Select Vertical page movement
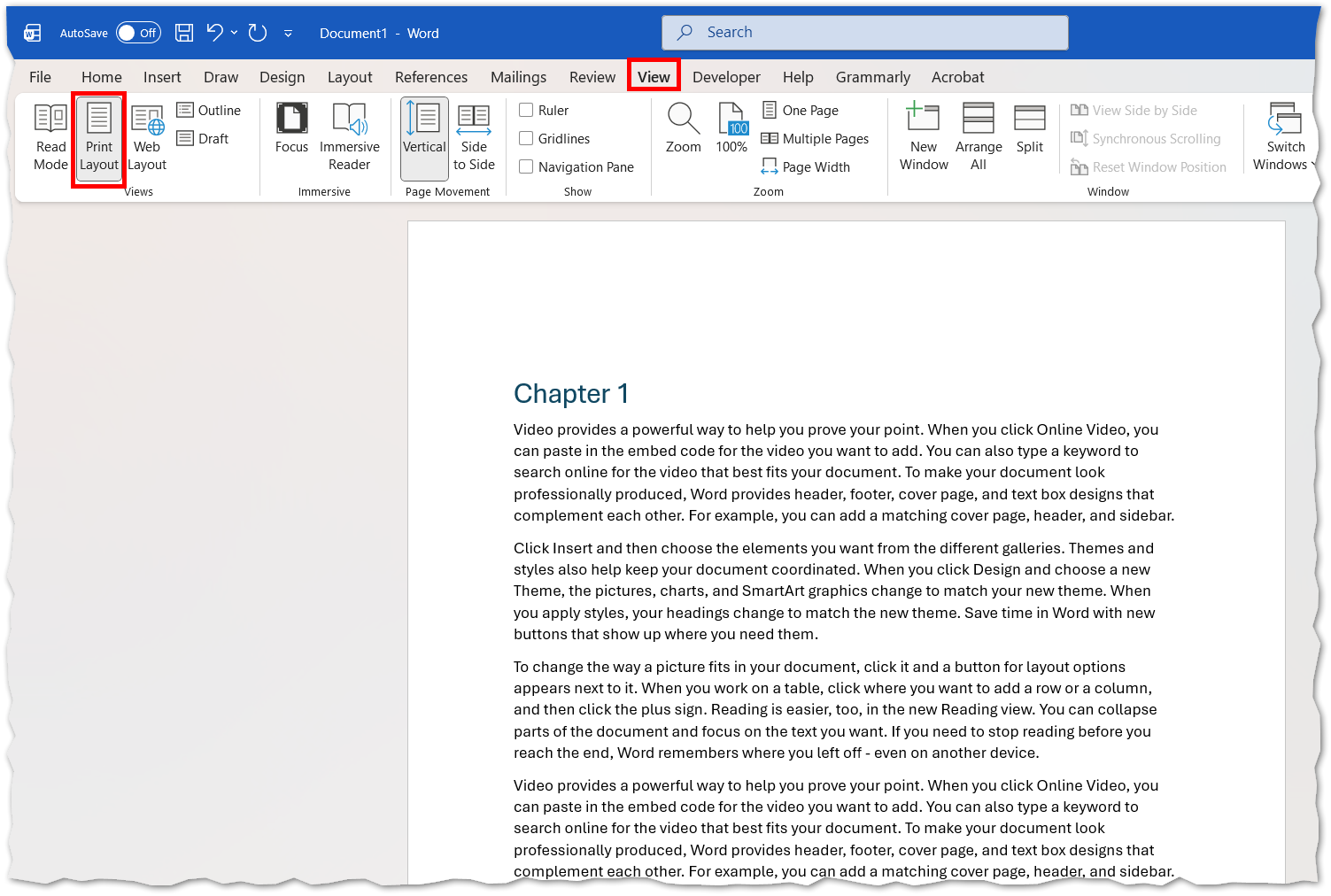The image size is (1331, 896). pos(425,137)
